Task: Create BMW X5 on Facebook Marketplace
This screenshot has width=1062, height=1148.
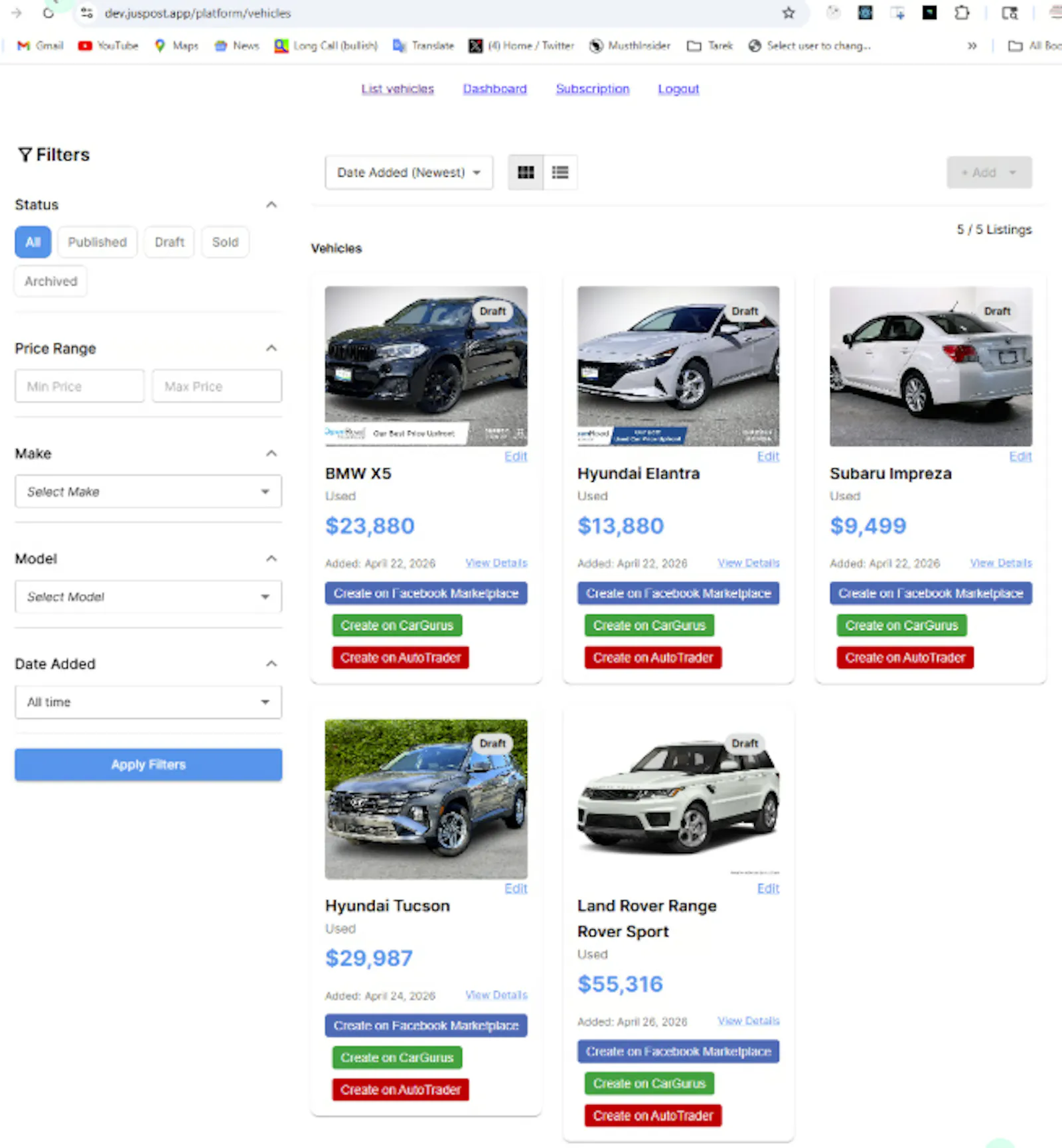Action: point(426,593)
